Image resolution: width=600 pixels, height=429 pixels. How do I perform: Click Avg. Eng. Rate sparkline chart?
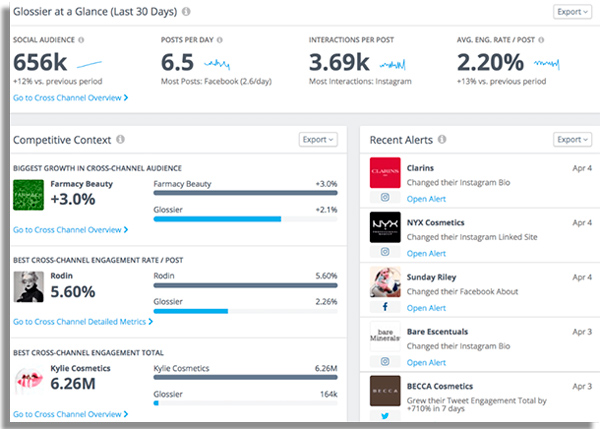547,64
